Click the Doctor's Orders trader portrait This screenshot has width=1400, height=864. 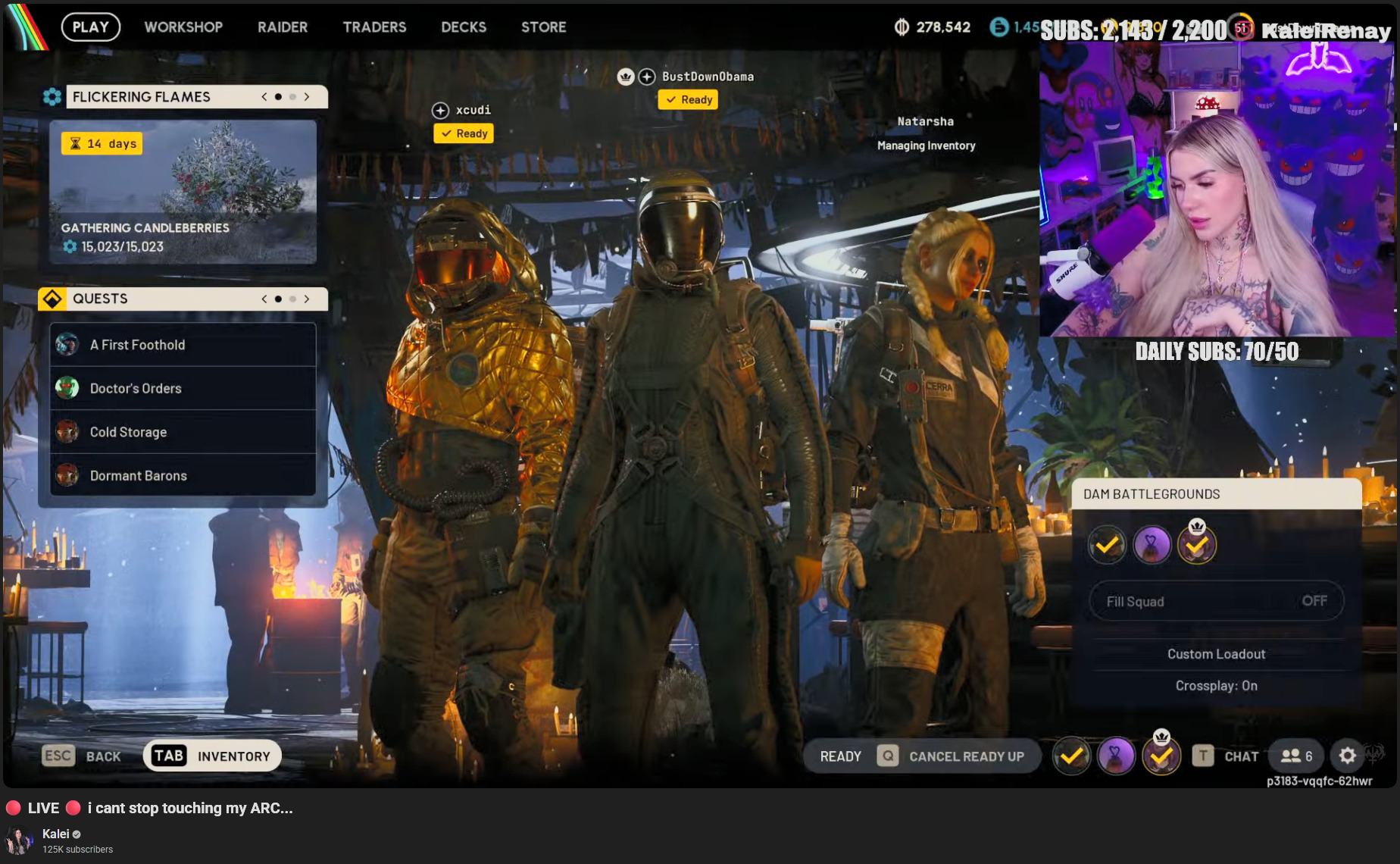tap(67, 388)
